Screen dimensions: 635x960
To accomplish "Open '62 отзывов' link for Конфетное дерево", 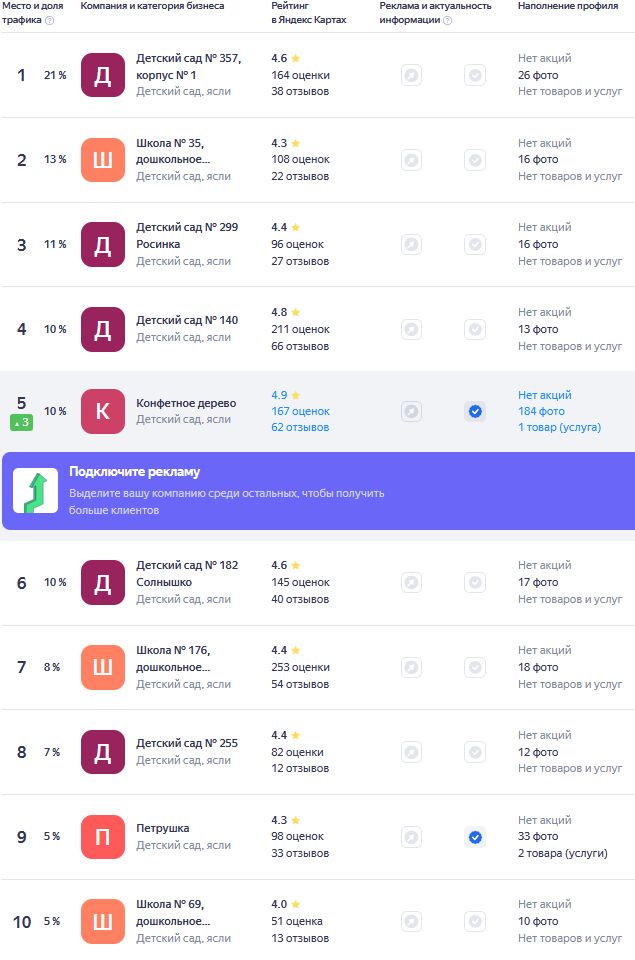I will pos(300,427).
